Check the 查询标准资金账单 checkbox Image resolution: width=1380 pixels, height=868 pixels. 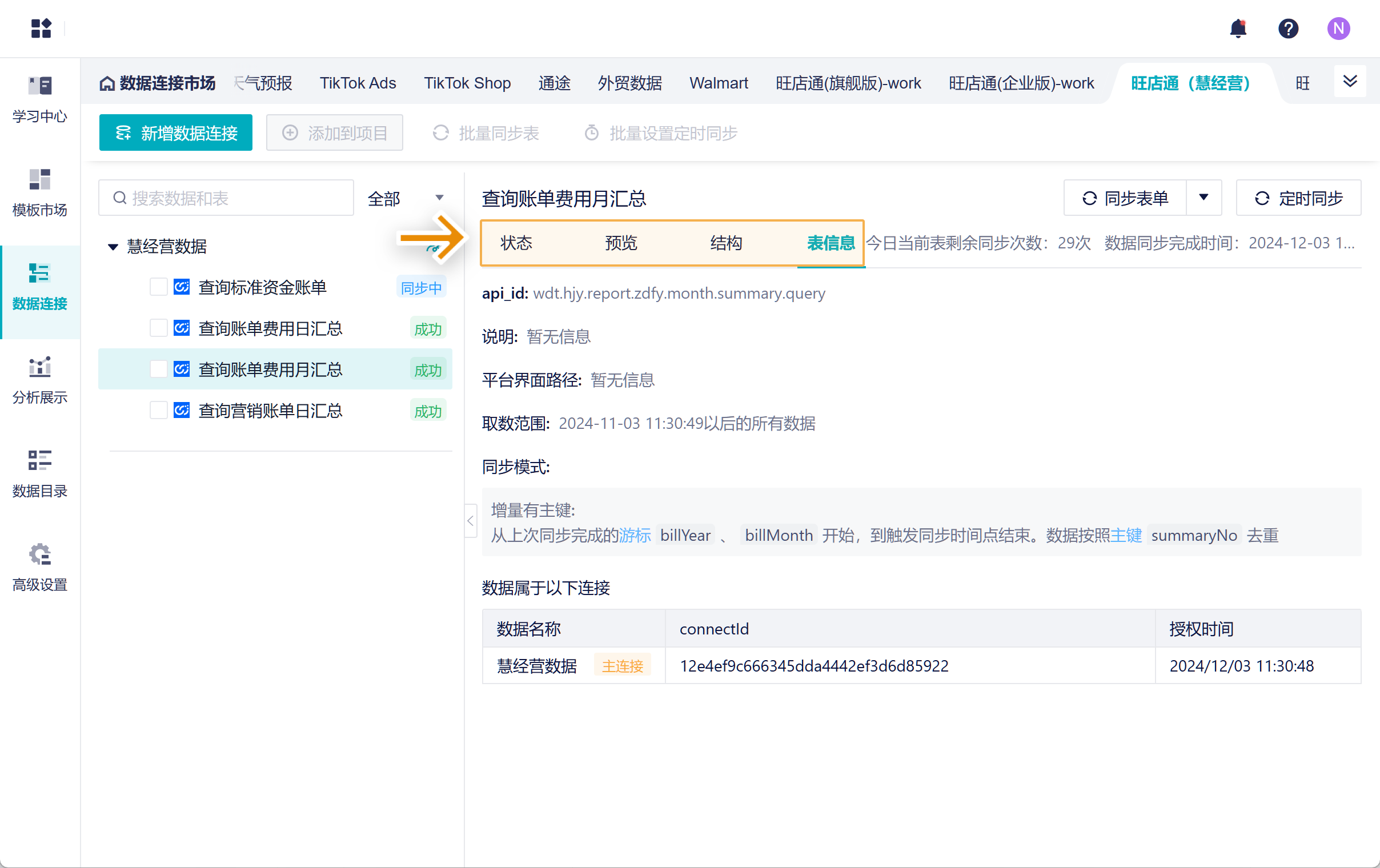(x=158, y=287)
